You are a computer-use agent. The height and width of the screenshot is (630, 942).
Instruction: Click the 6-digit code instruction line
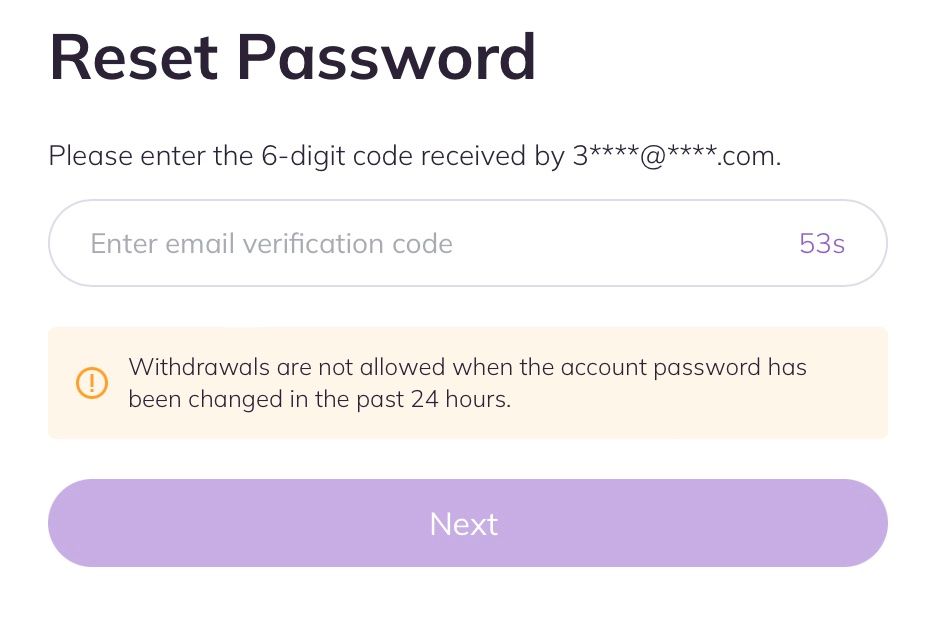[x=414, y=156]
